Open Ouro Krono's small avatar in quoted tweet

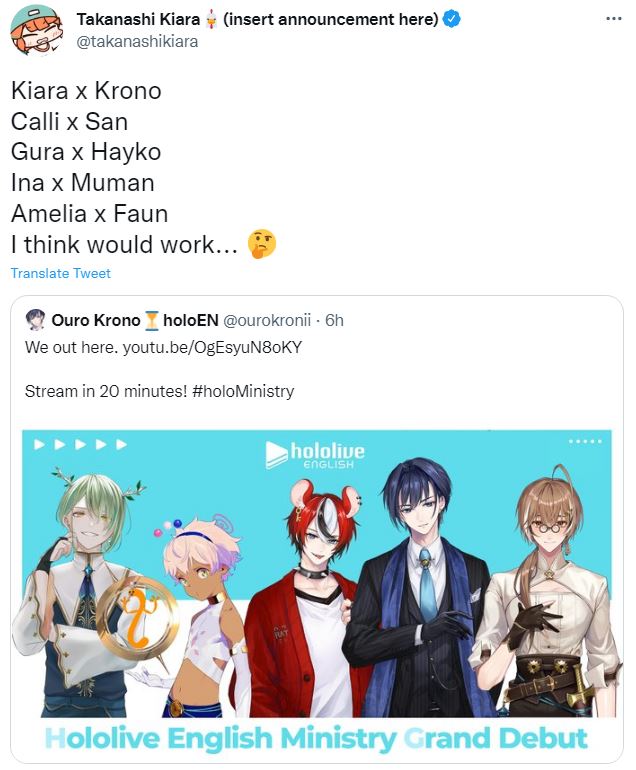tap(35, 320)
